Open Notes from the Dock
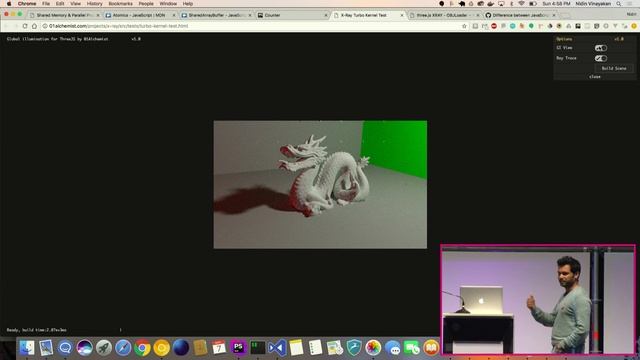640x360 pixels. 296,348
